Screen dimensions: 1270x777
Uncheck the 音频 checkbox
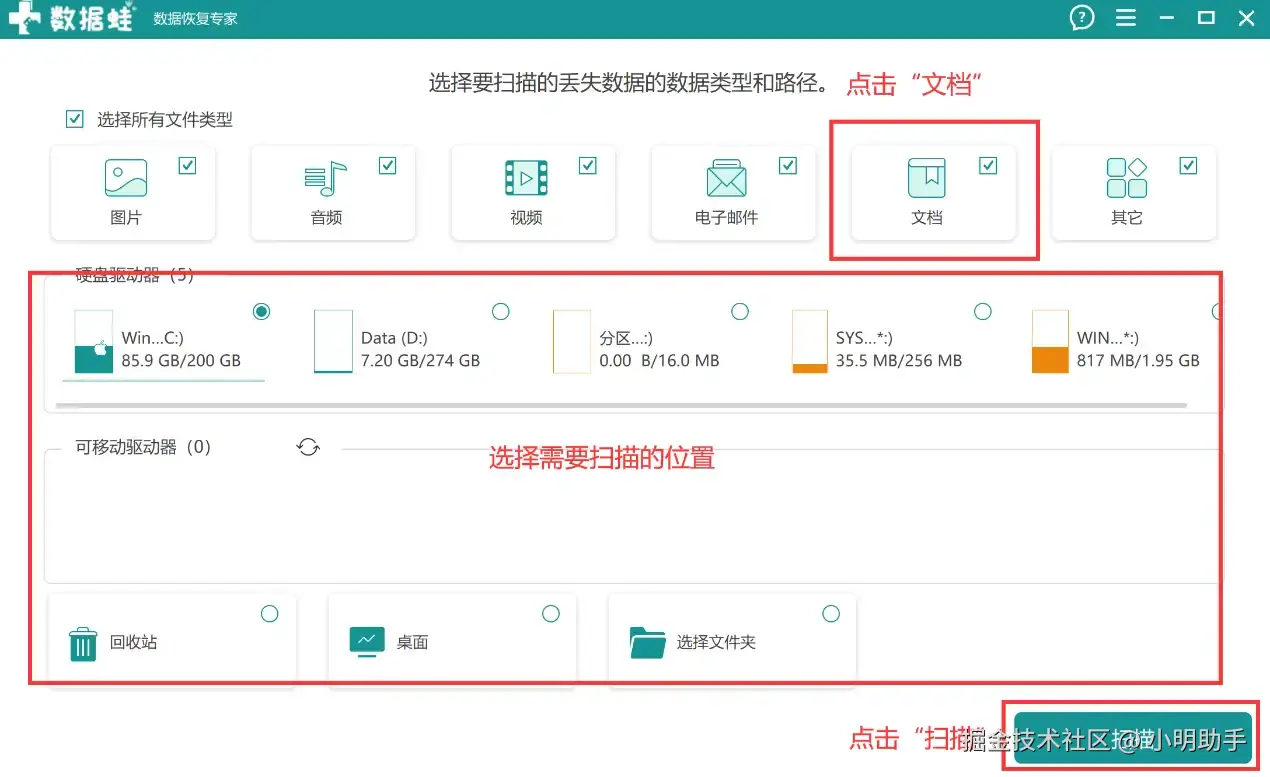pyautogui.click(x=387, y=165)
